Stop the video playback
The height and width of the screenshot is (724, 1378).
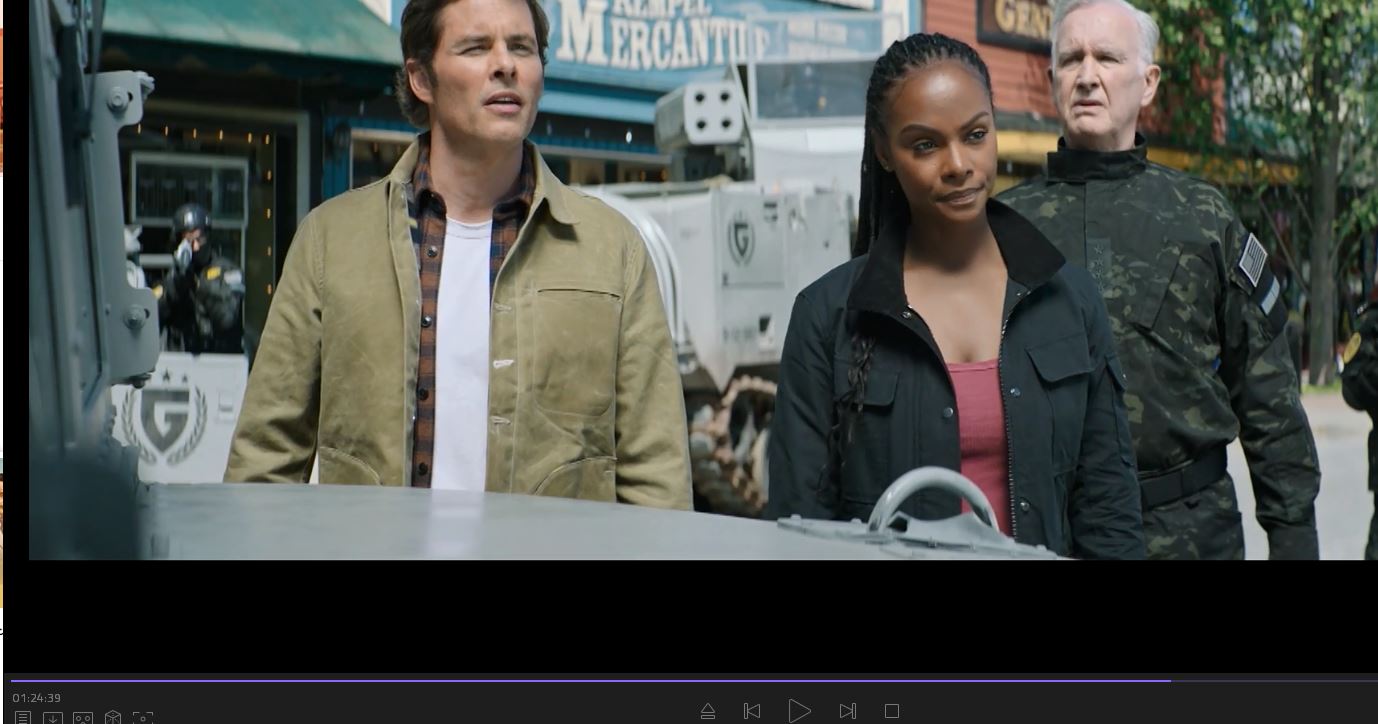(x=891, y=711)
